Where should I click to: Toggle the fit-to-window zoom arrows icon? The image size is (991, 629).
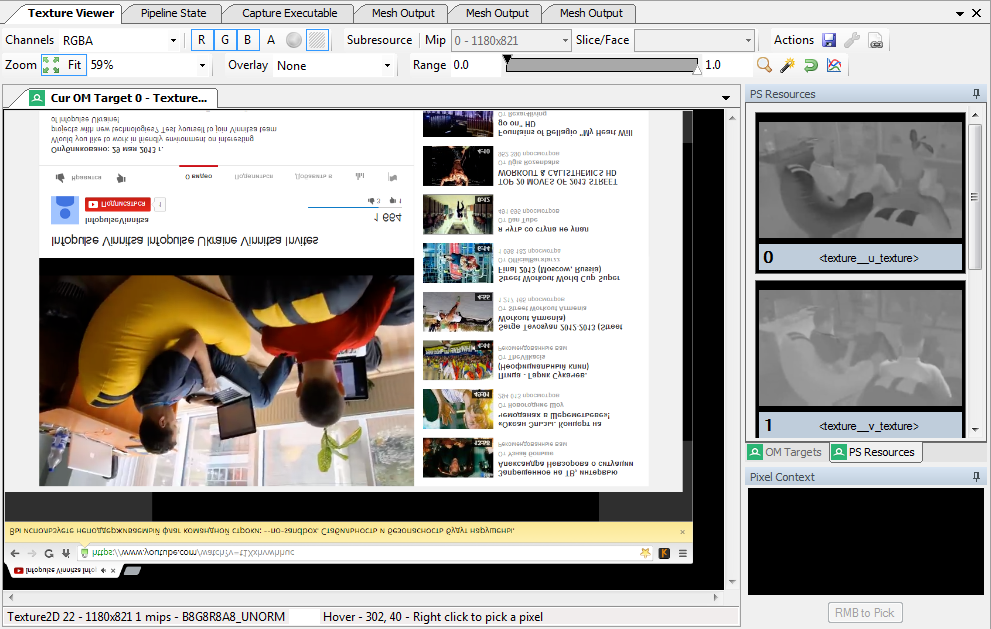[x=51, y=65]
